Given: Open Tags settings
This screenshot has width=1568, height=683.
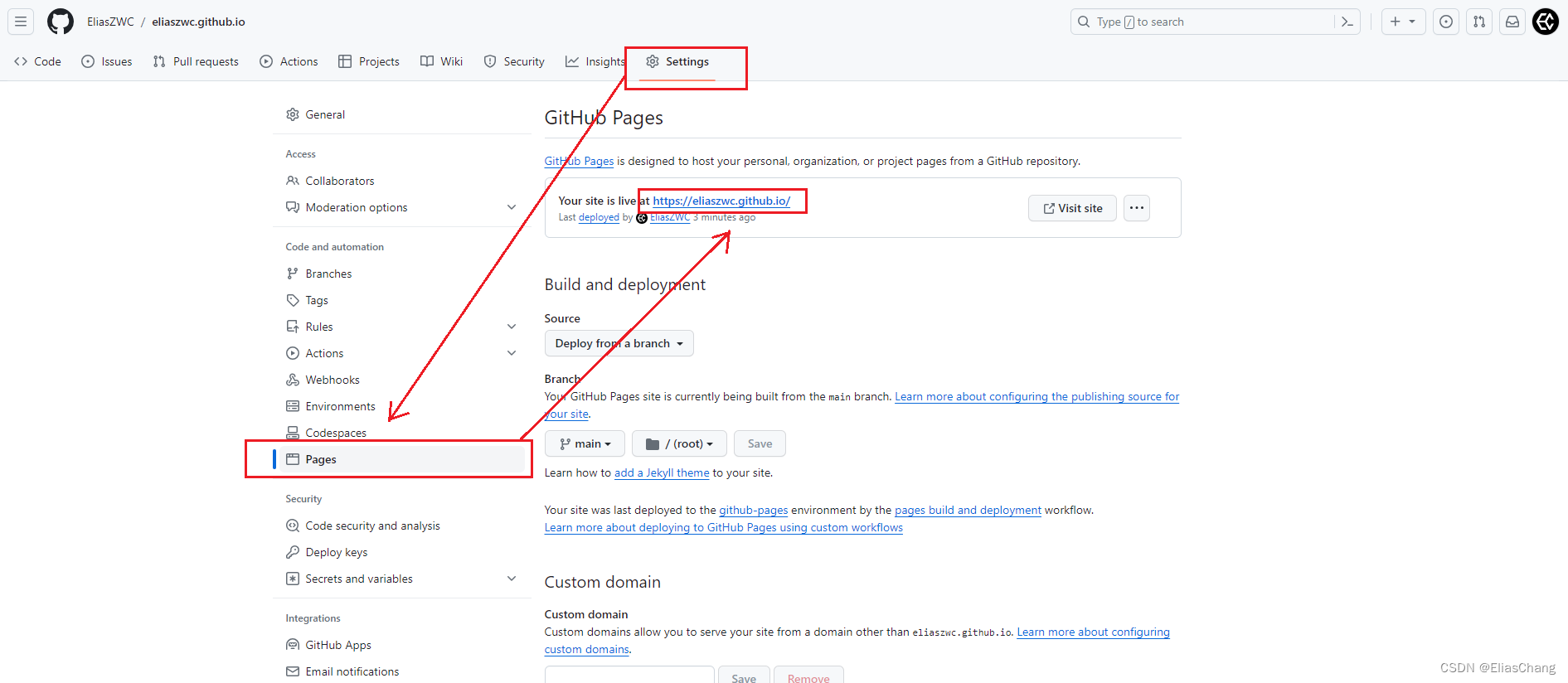Looking at the screenshot, I should [x=402, y=300].
